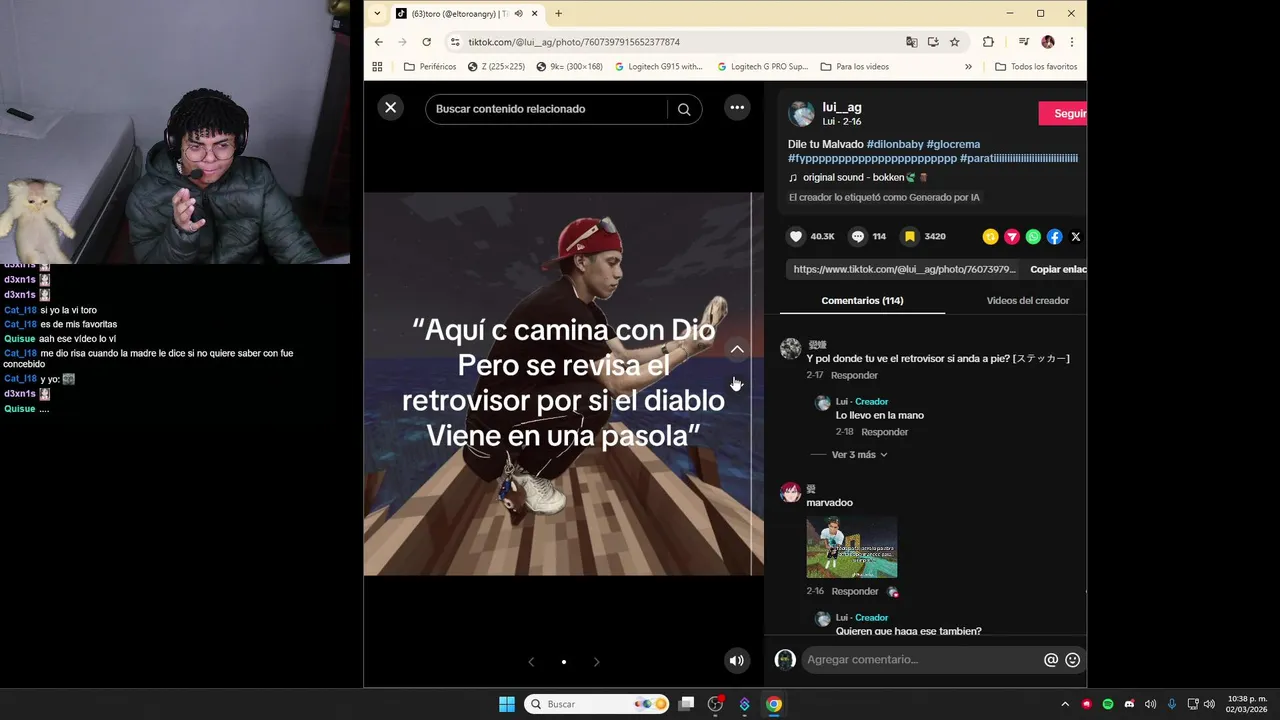Open Todos los favoritos folder
This screenshot has height=720, width=1280.
point(1036,67)
